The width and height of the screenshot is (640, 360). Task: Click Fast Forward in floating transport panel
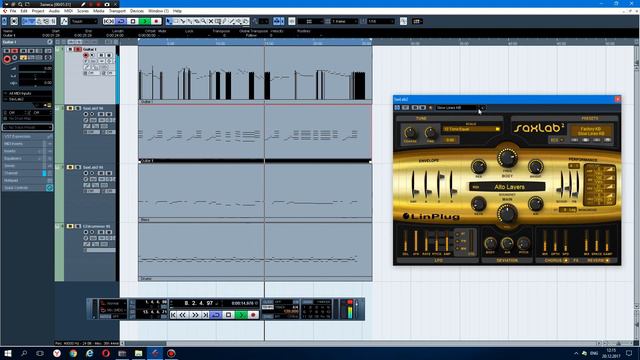195,315
